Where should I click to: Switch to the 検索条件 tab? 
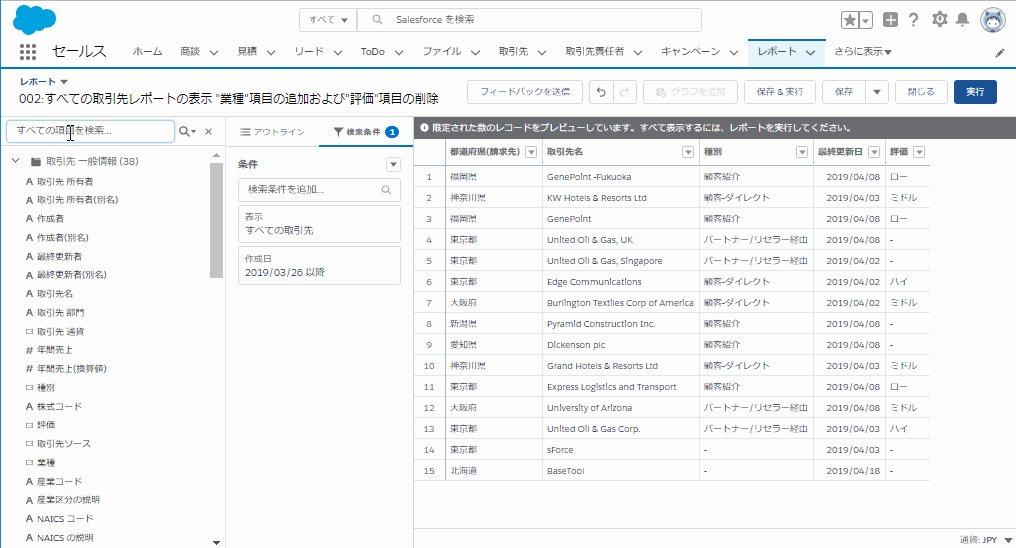coord(366,131)
